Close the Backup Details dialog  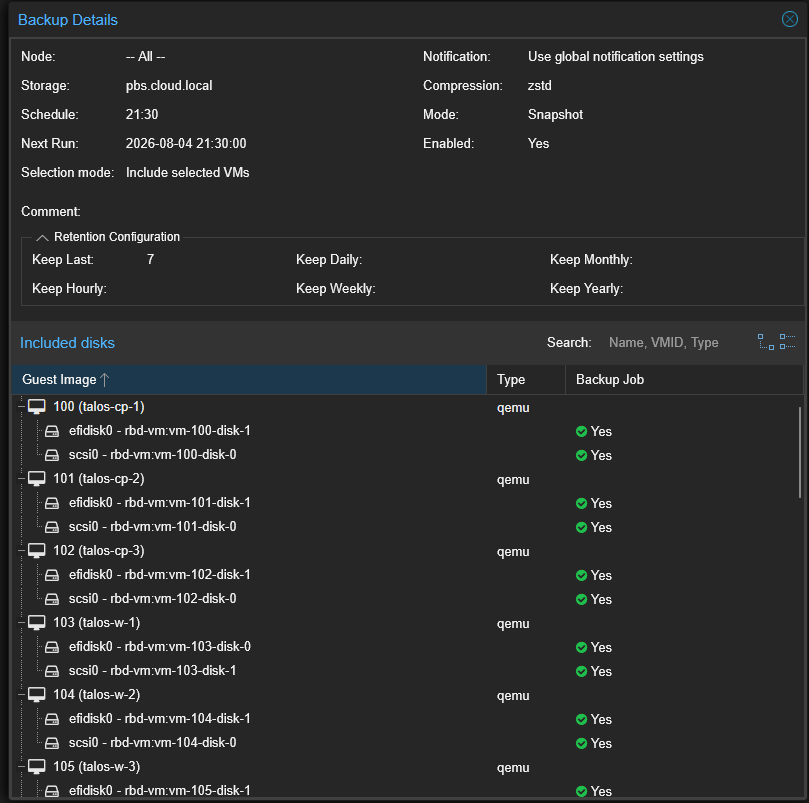pos(789,19)
